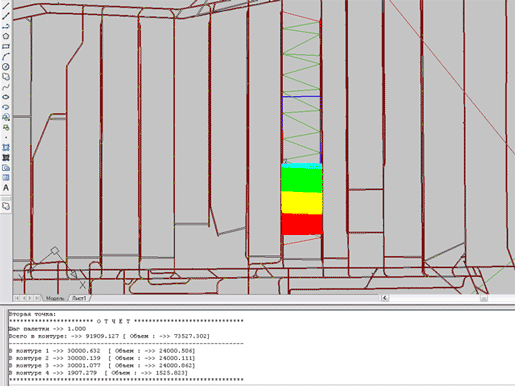The width and height of the screenshot is (515, 386).
Task: Open the Table tool
Action: (x=6, y=178)
